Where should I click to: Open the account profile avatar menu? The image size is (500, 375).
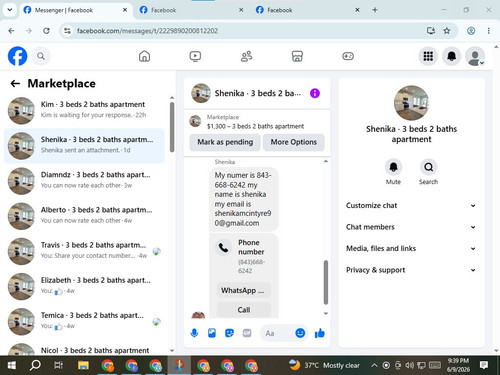coord(475,56)
